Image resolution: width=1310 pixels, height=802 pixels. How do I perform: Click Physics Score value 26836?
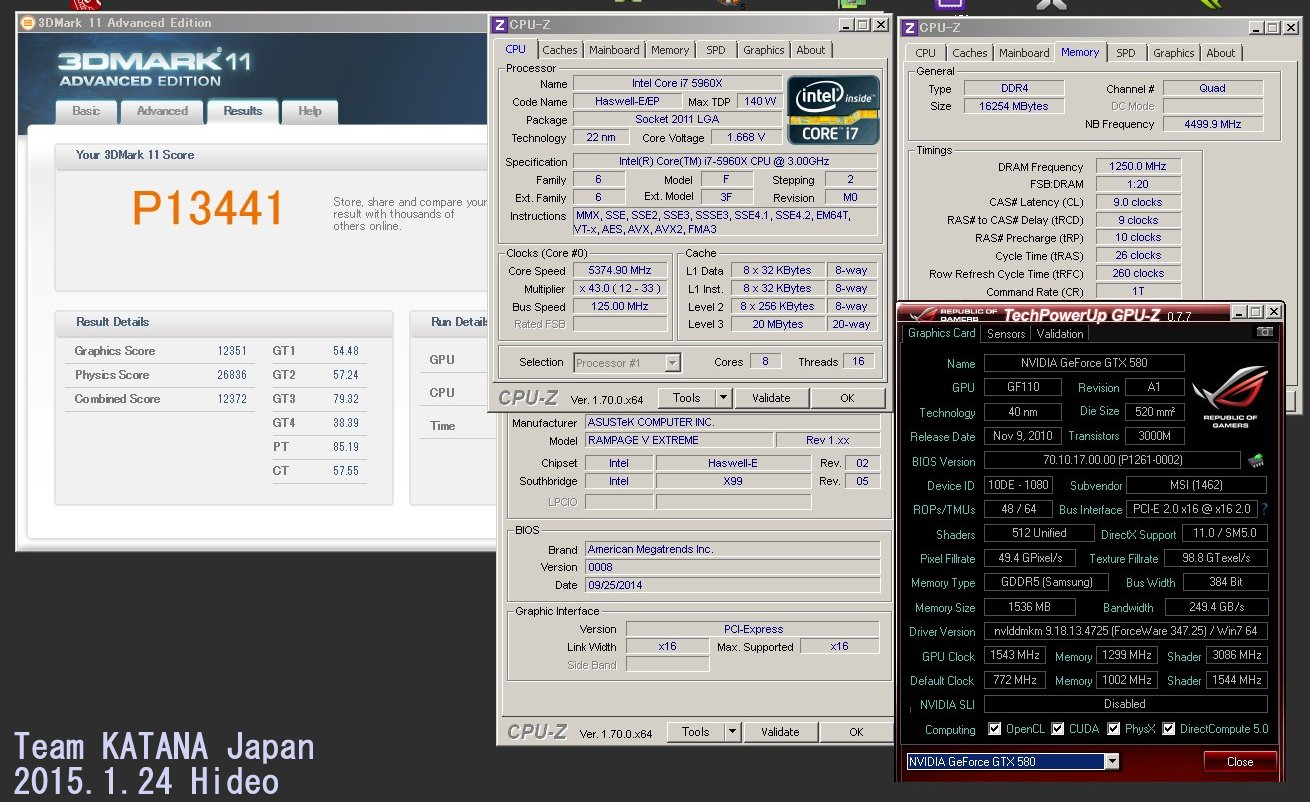(232, 375)
